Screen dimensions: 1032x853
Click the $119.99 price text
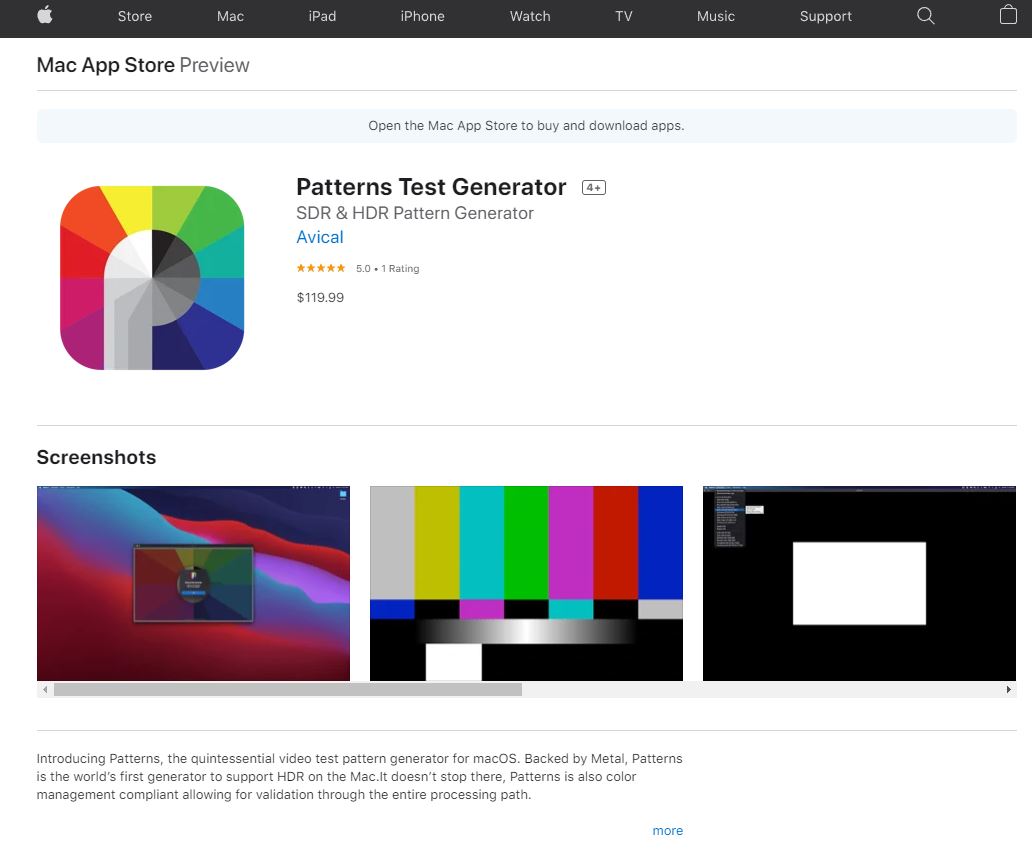tap(320, 297)
